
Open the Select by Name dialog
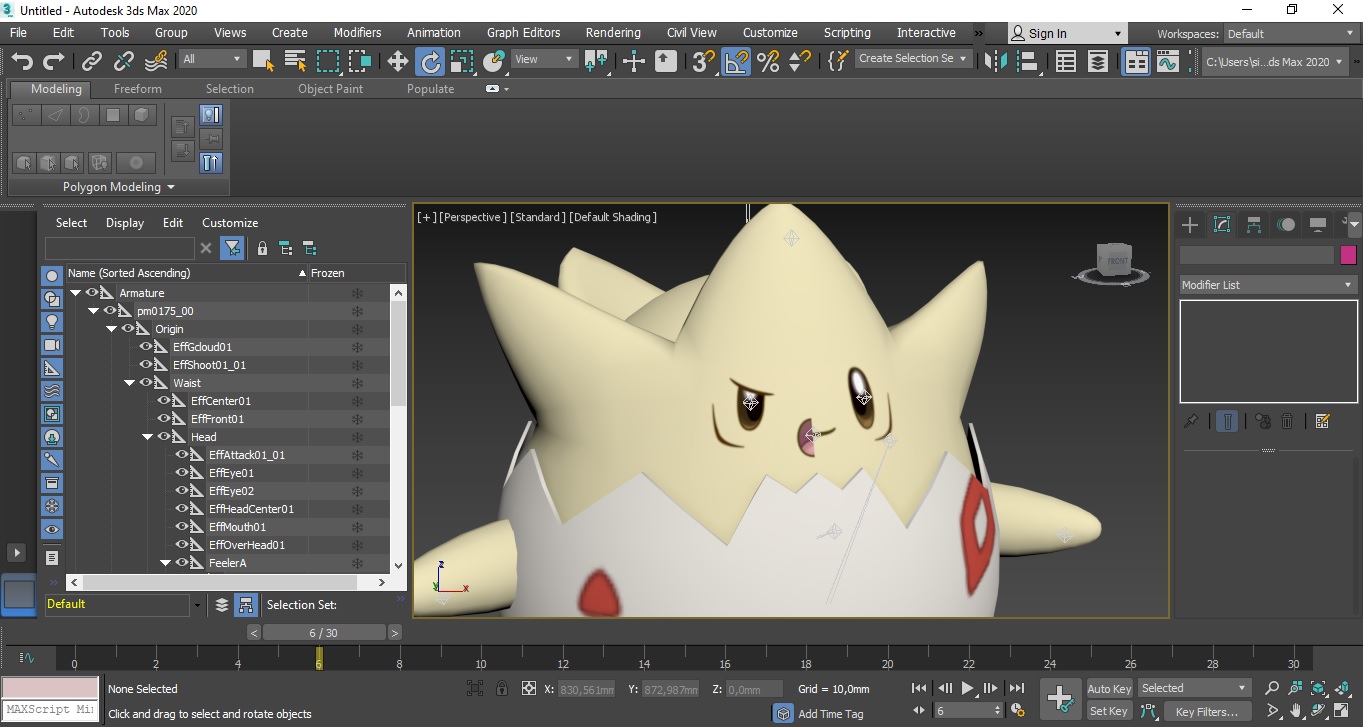click(x=296, y=62)
